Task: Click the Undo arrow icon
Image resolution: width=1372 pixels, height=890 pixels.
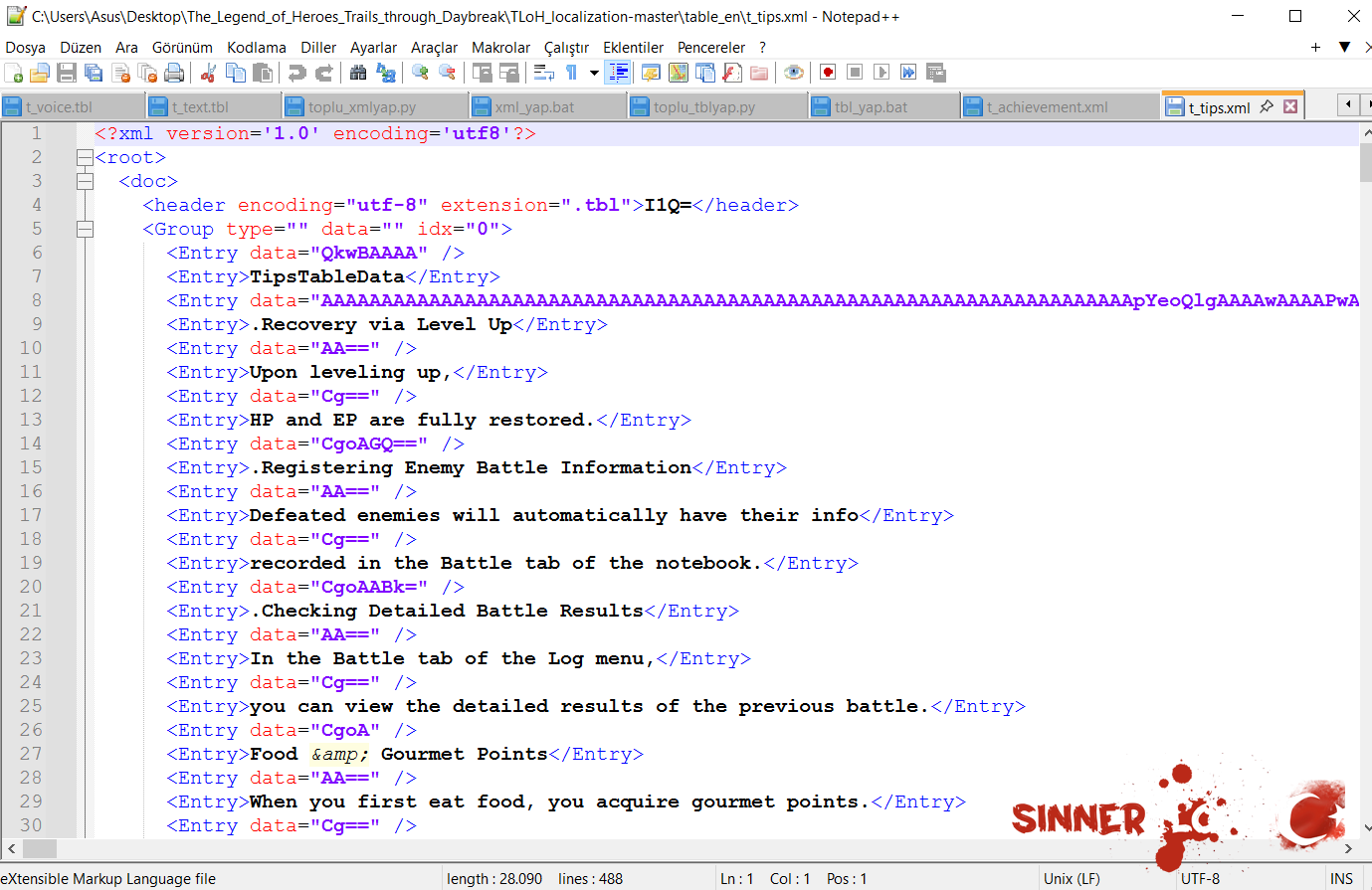Action: tap(296, 73)
